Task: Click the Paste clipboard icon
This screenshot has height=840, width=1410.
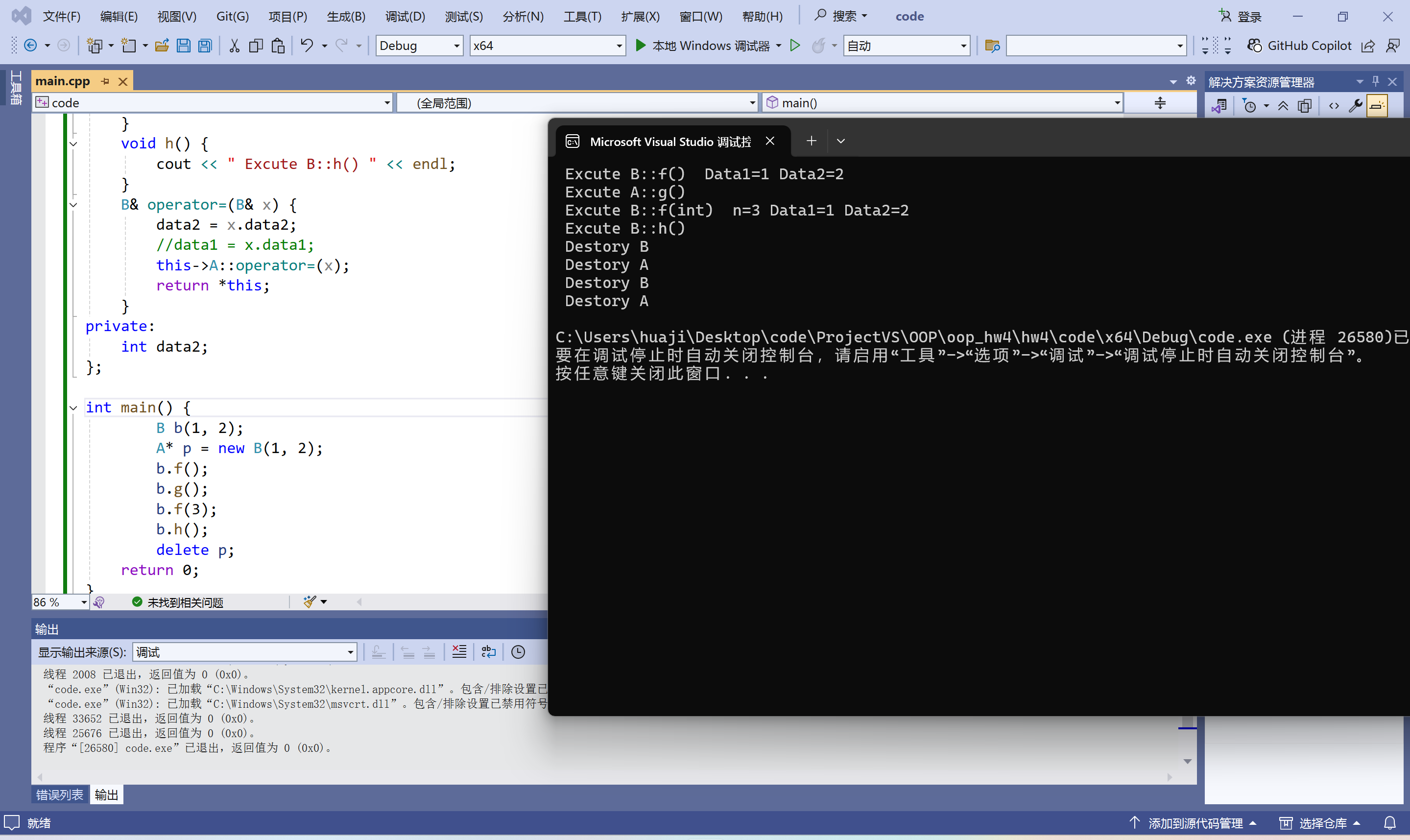Action: pyautogui.click(x=278, y=45)
